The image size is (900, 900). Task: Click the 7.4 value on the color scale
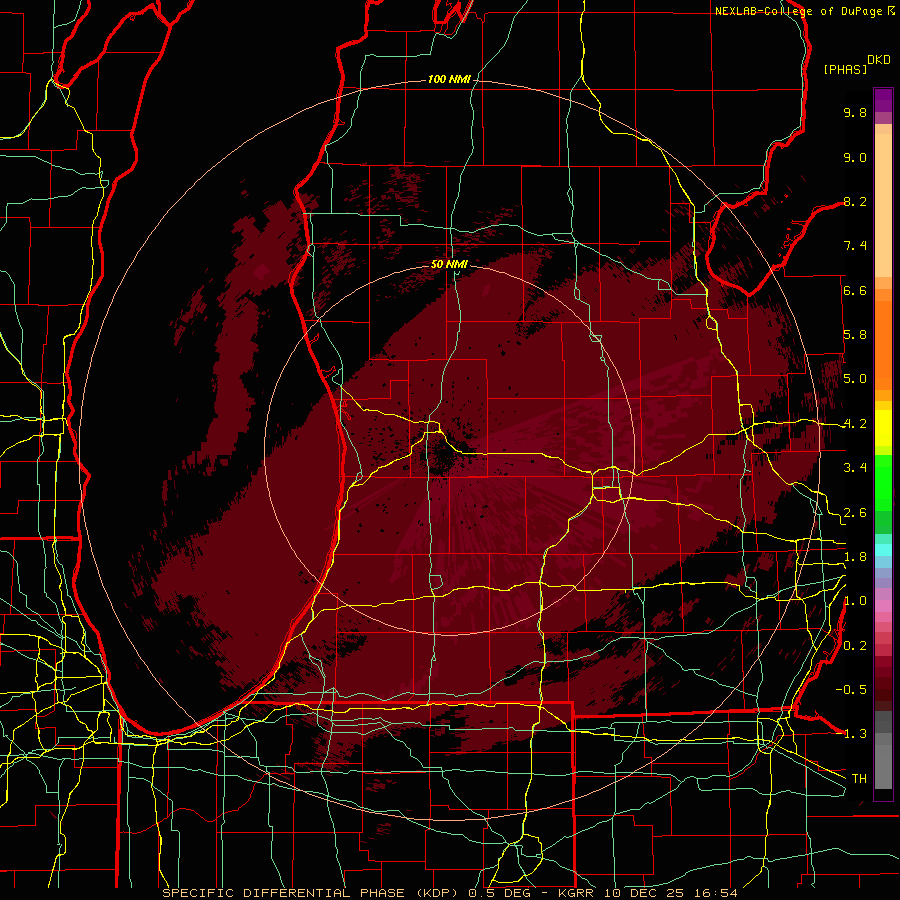855,246
